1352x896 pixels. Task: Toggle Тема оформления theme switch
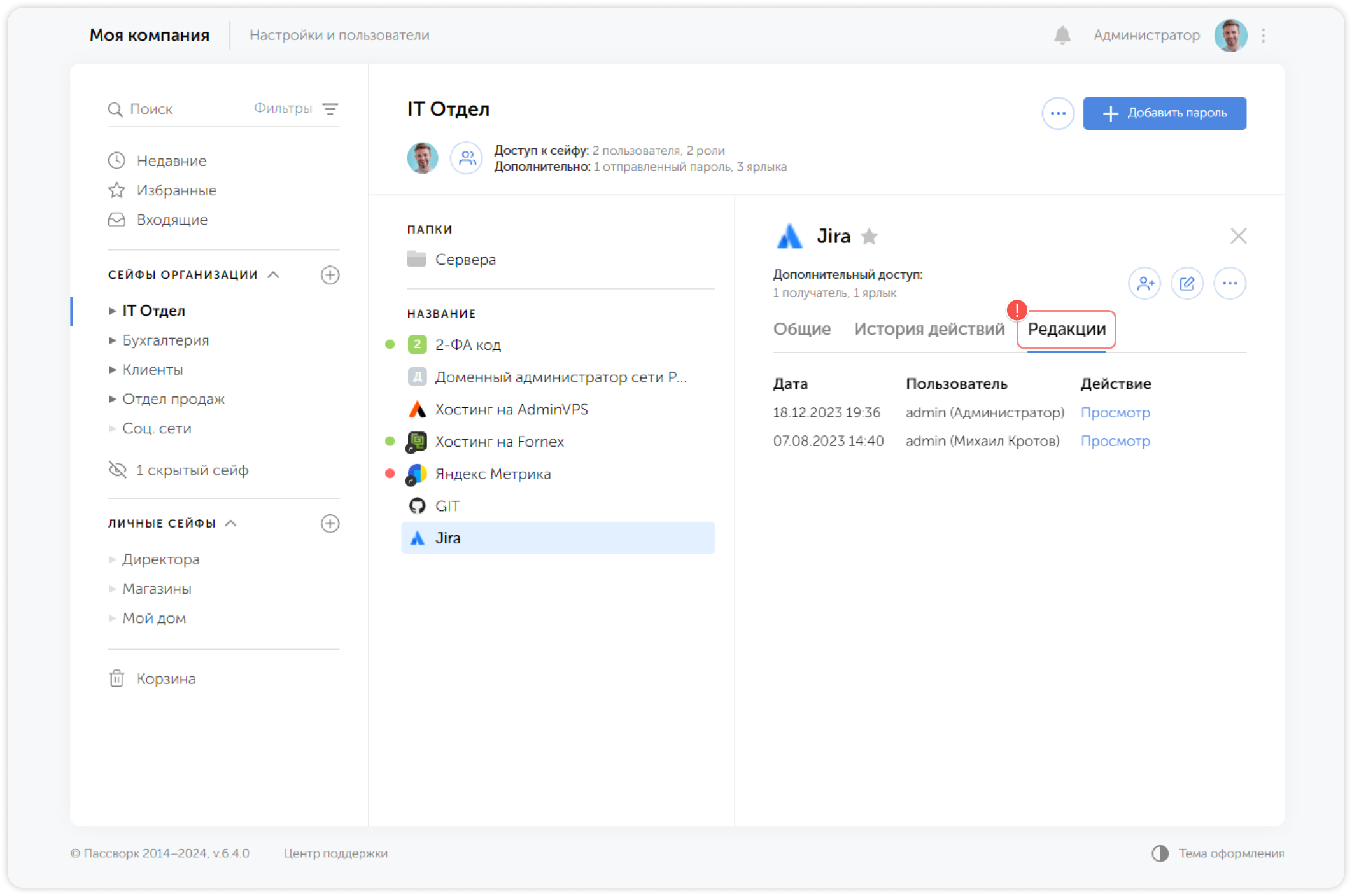click(x=1160, y=853)
